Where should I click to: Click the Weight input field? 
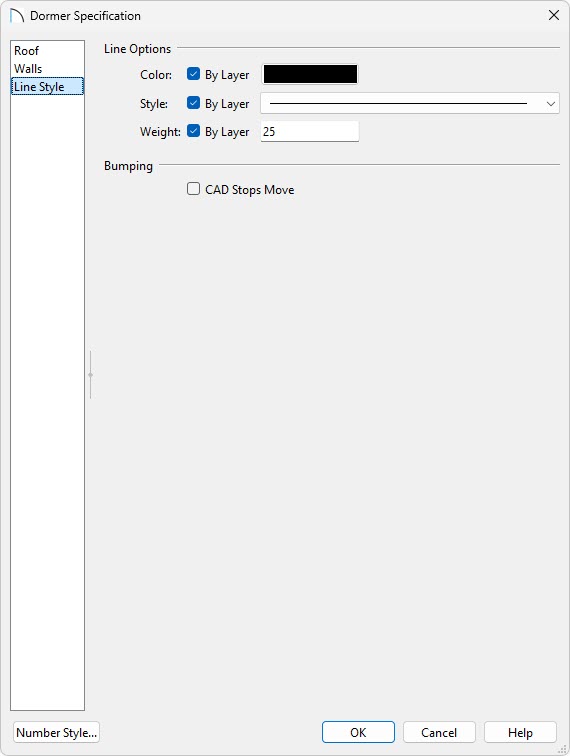310,131
